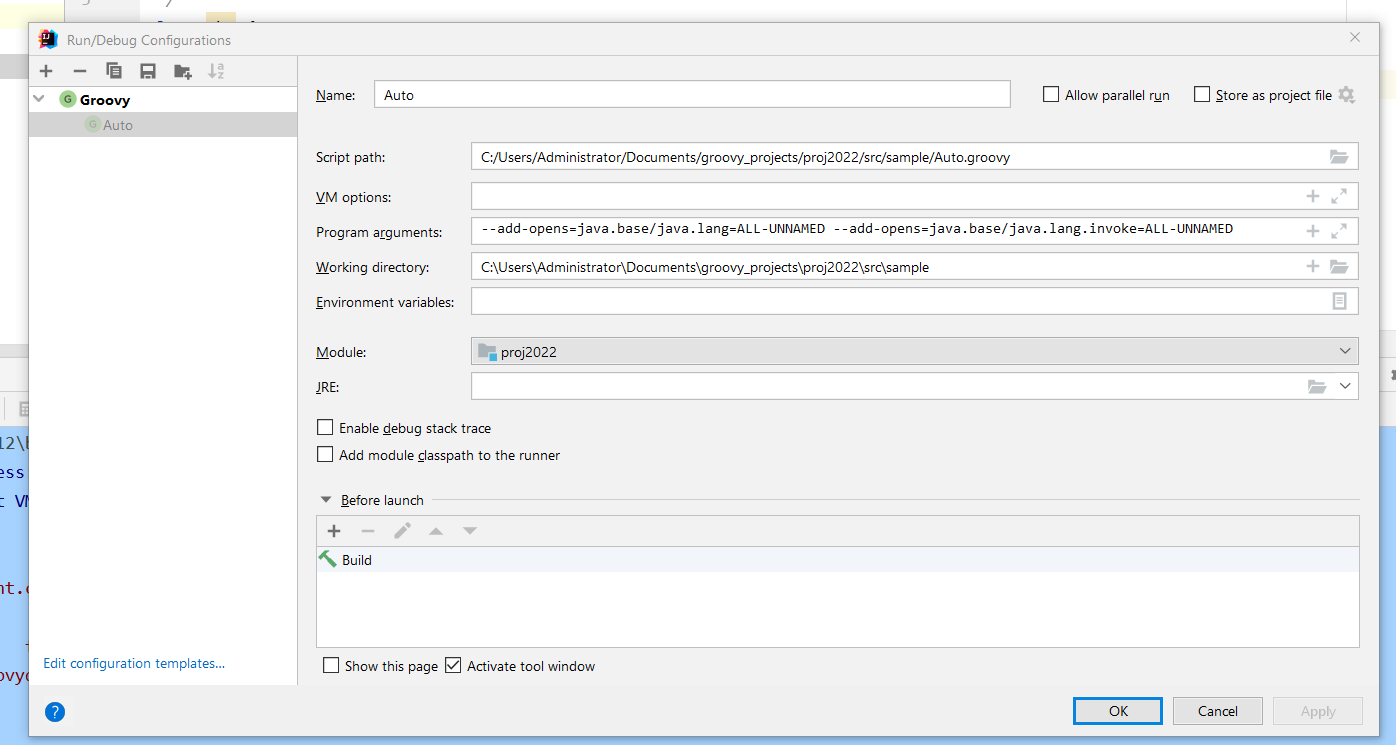This screenshot has width=1396, height=745.
Task: Create new configurations folder
Action: (x=182, y=71)
